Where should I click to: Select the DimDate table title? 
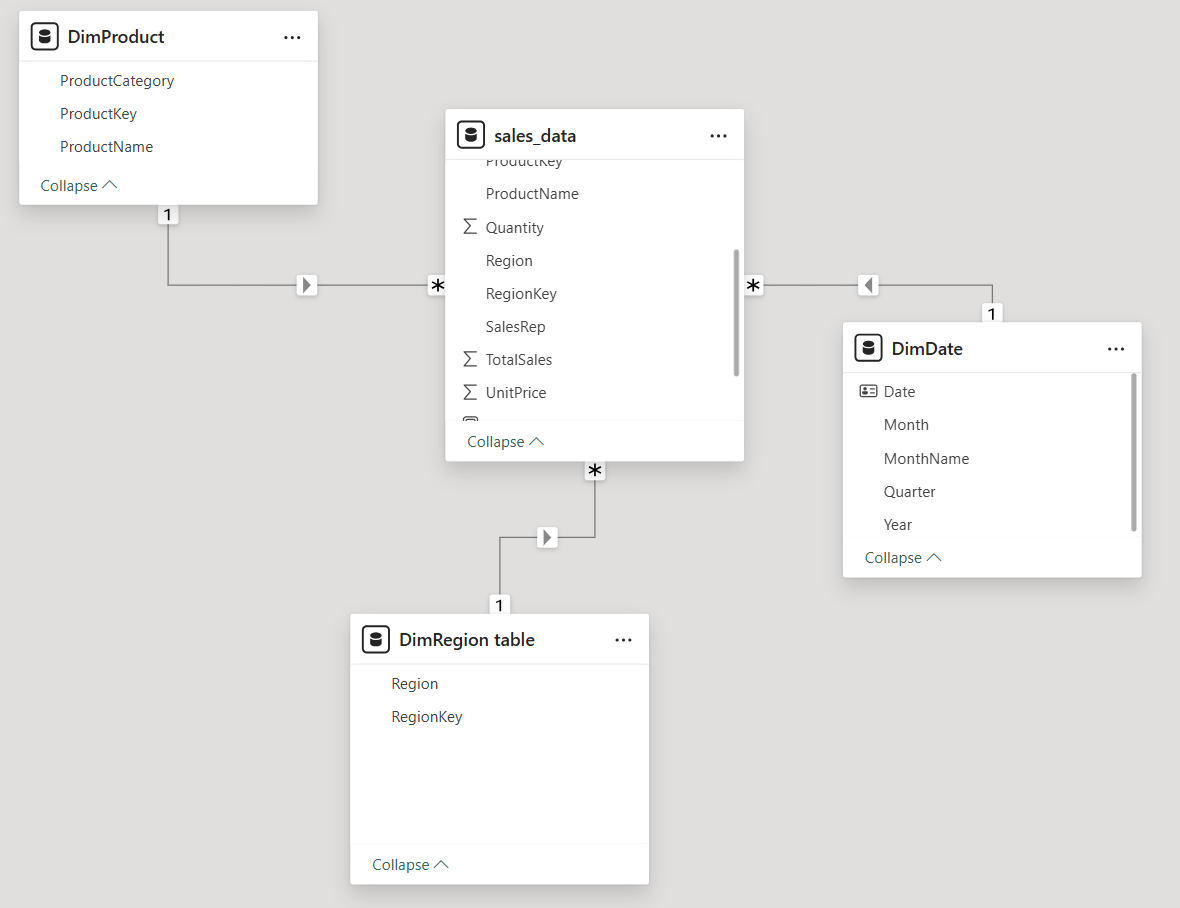click(927, 349)
